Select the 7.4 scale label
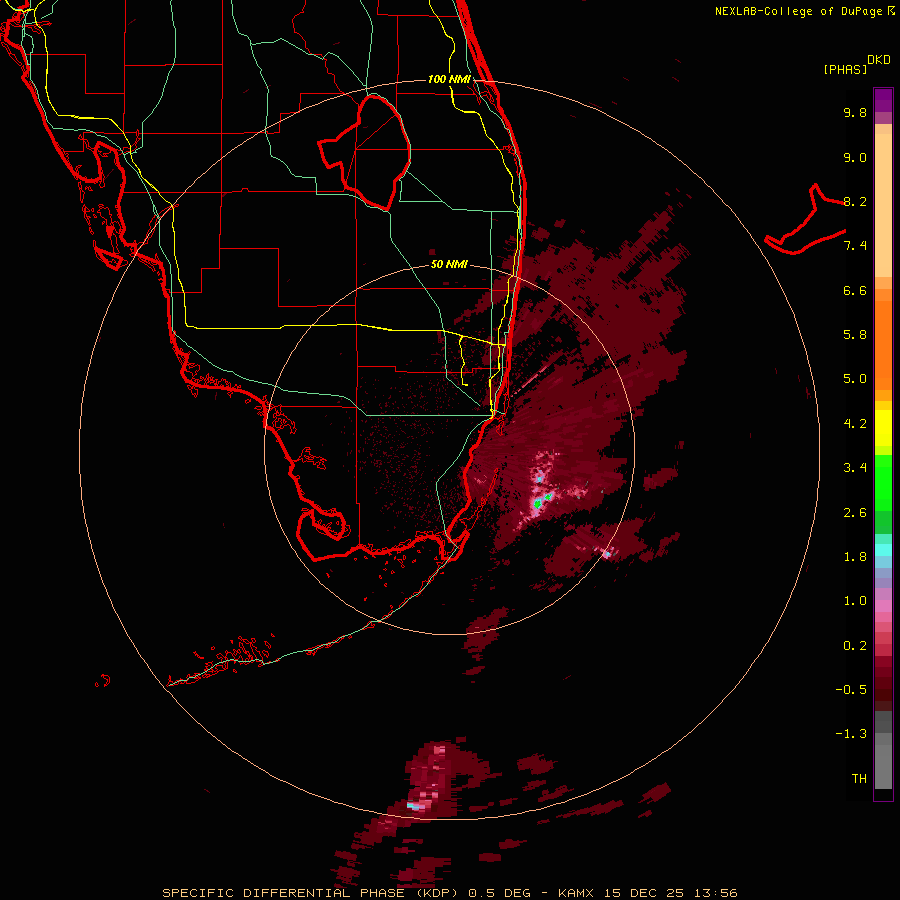The image size is (900, 900). coord(855,246)
